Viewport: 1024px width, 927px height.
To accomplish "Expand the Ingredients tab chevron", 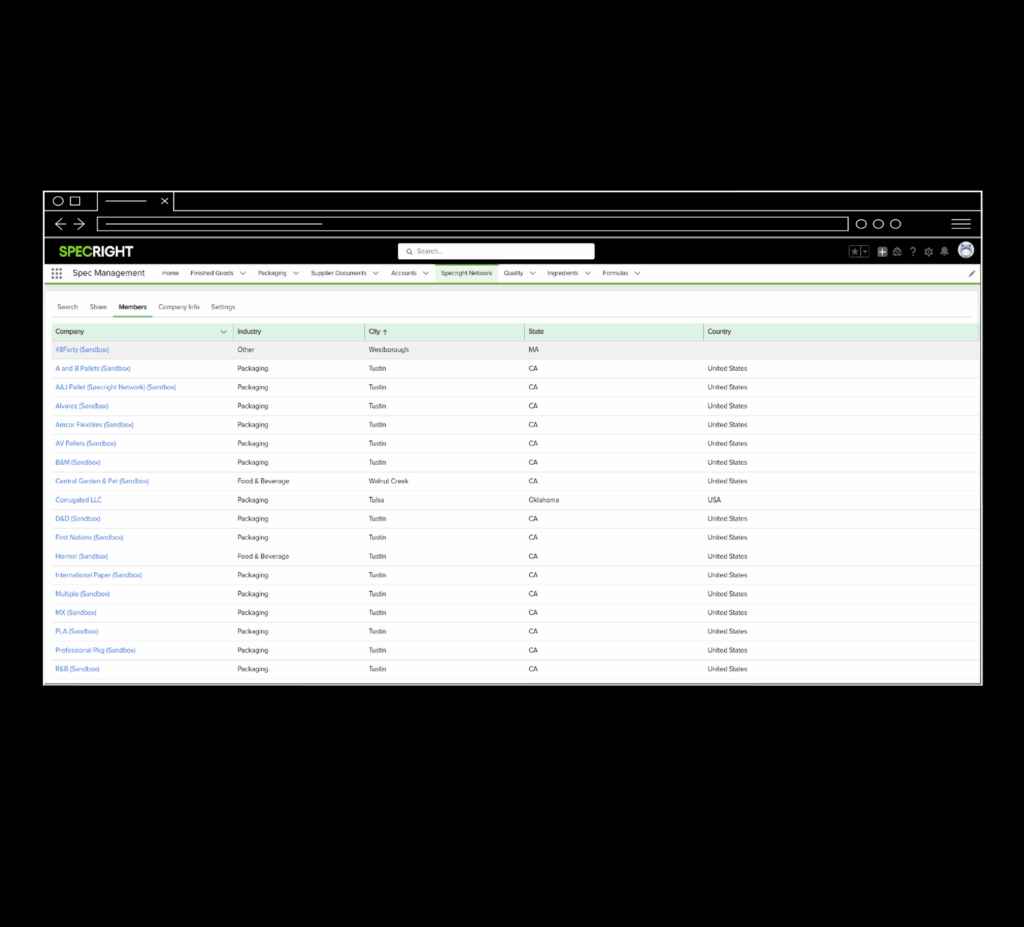I will click(588, 274).
